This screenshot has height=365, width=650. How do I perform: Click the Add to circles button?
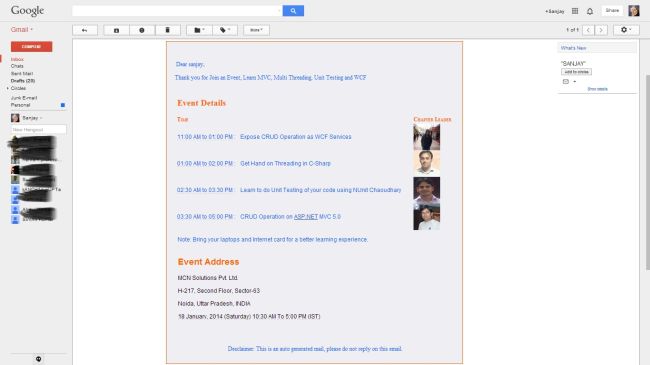click(577, 72)
